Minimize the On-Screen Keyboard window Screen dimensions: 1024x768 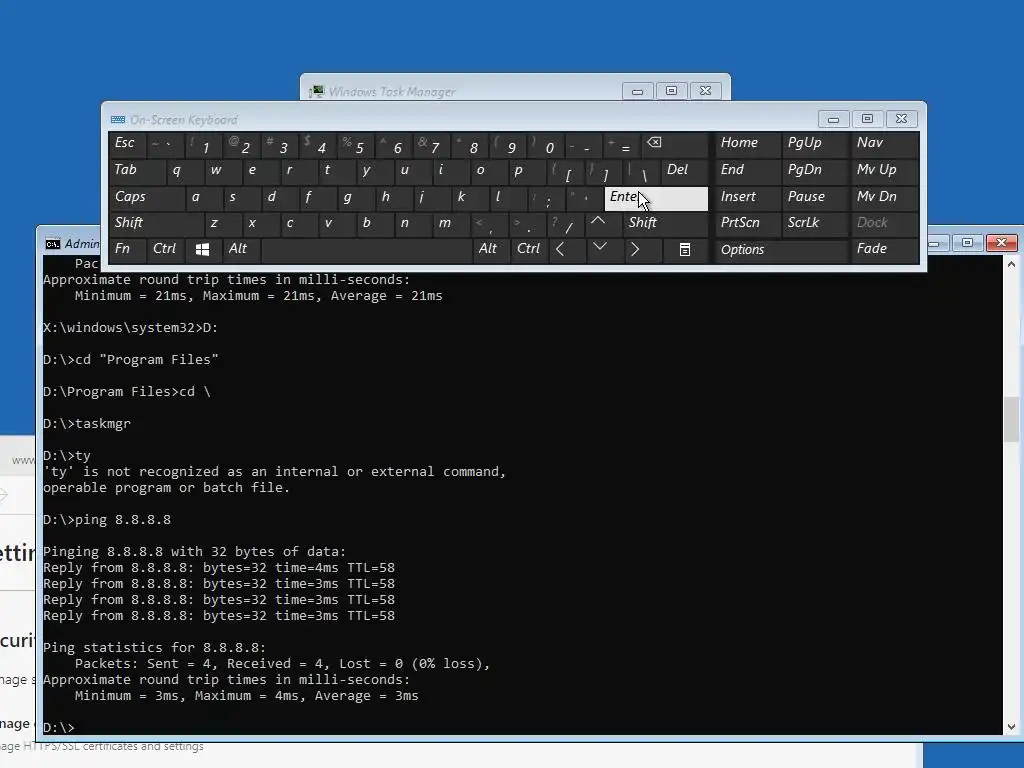pyautogui.click(x=833, y=119)
